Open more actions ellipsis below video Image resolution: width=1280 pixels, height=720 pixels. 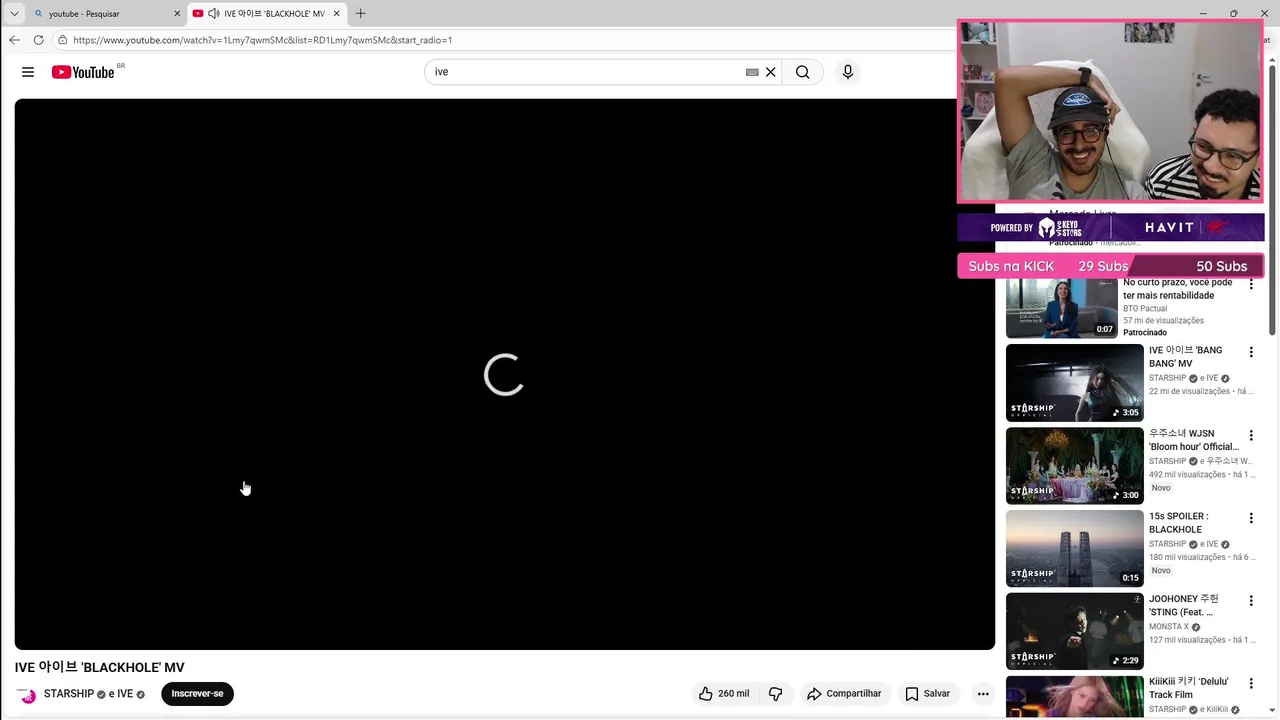click(x=983, y=693)
